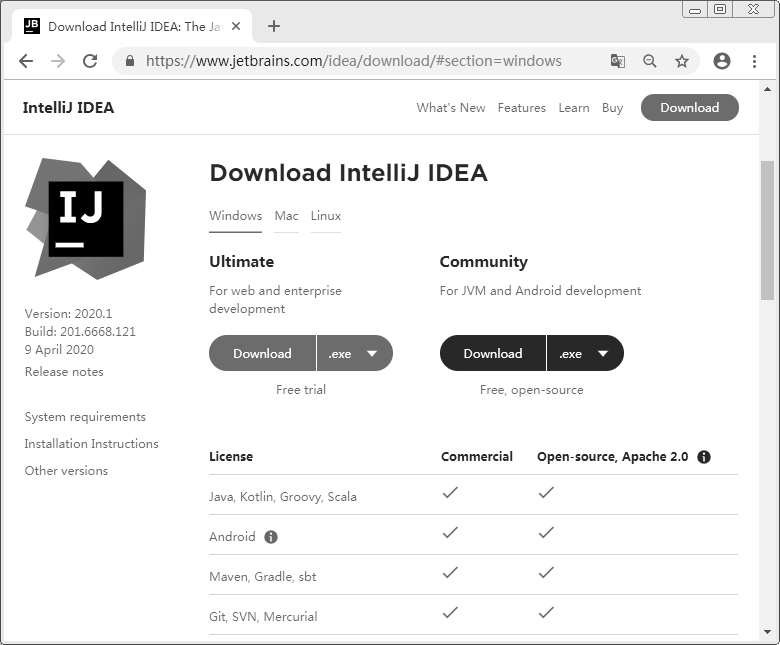Maximize the browser window
Viewport: 780px width, 645px height.
click(720, 9)
